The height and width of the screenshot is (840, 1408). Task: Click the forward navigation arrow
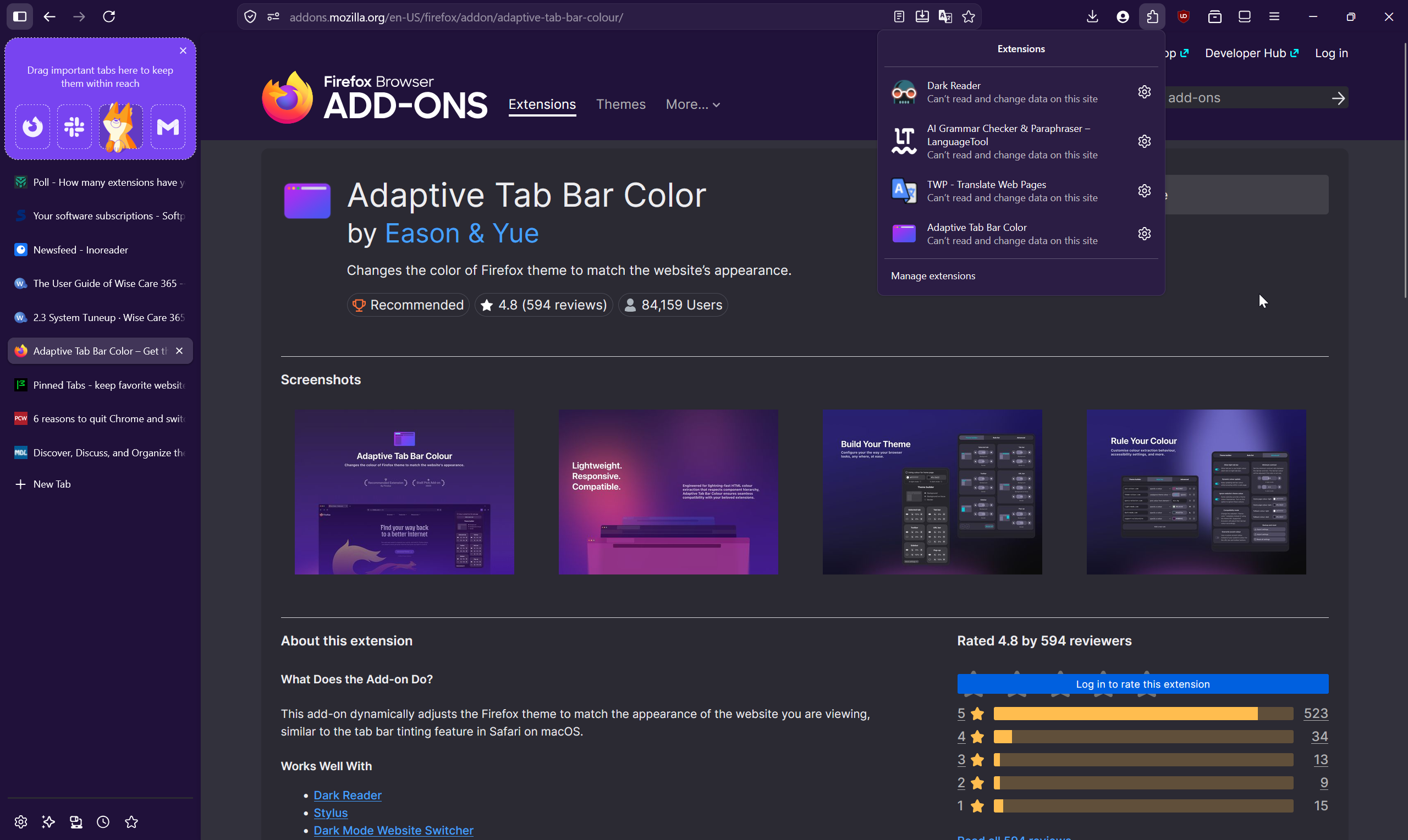click(x=79, y=16)
